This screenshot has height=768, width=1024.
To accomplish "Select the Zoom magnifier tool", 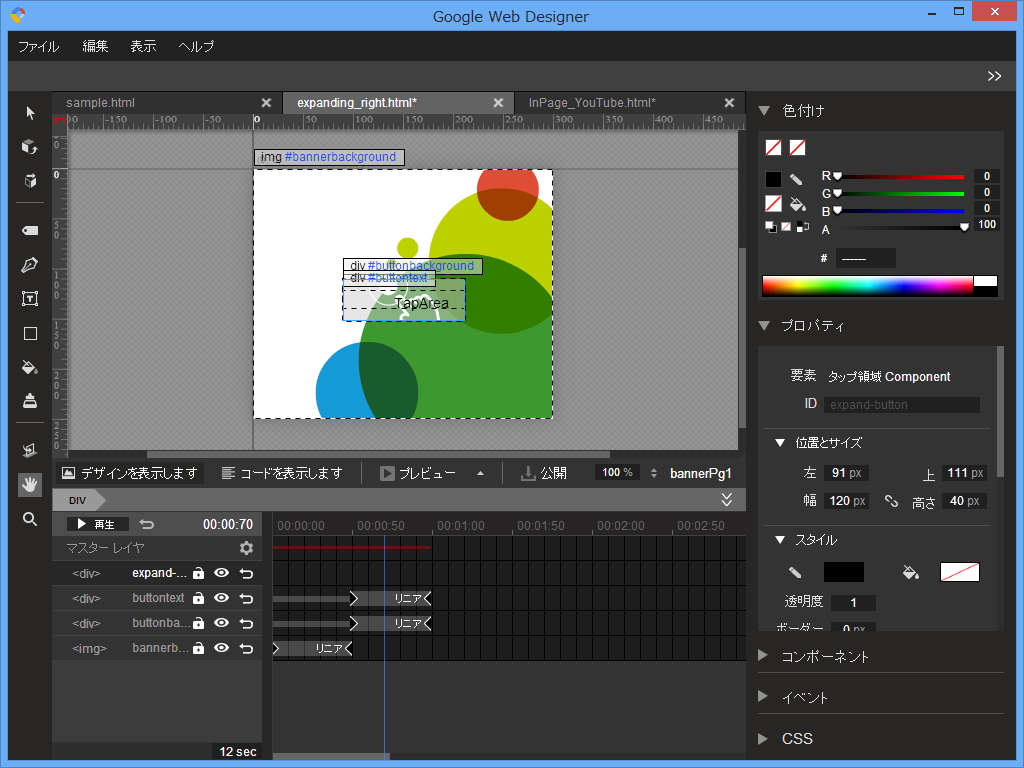I will [x=30, y=519].
